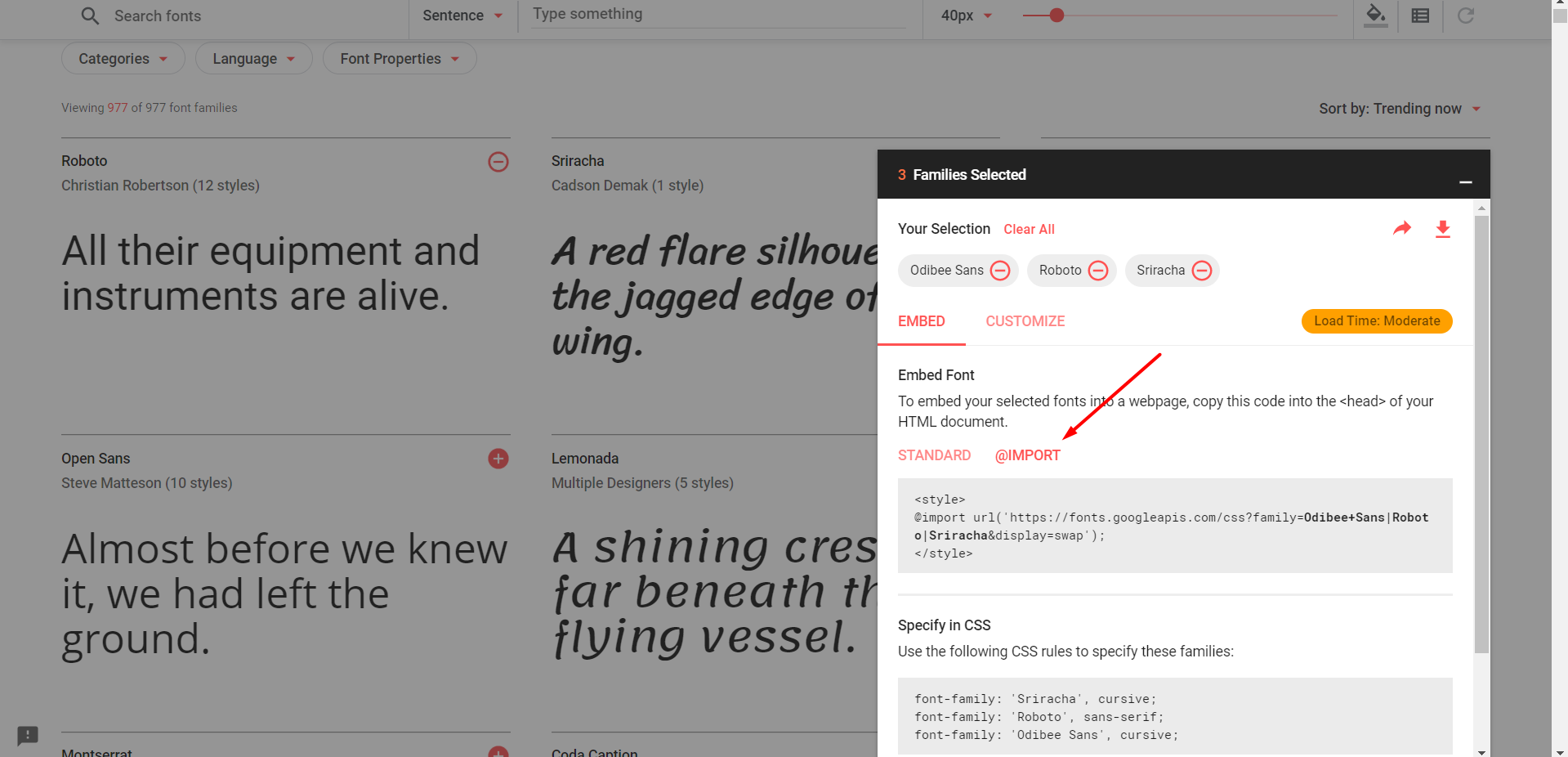The image size is (1568, 757).
Task: Remove the Sriracha chip from selection
Action: tap(1202, 271)
